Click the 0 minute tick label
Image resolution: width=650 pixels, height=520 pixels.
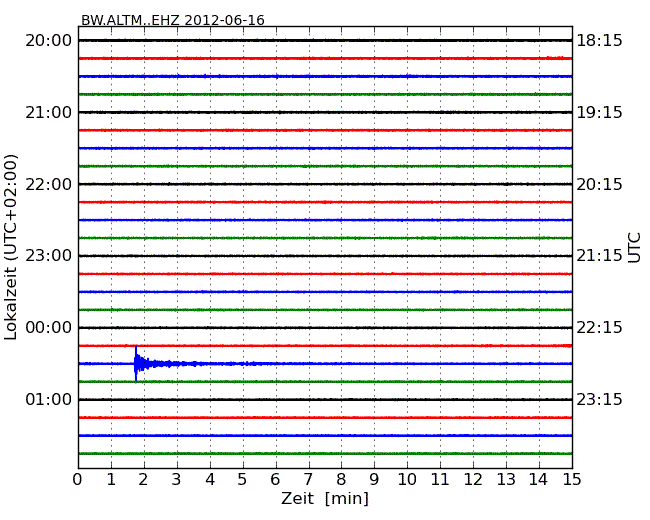[78, 479]
